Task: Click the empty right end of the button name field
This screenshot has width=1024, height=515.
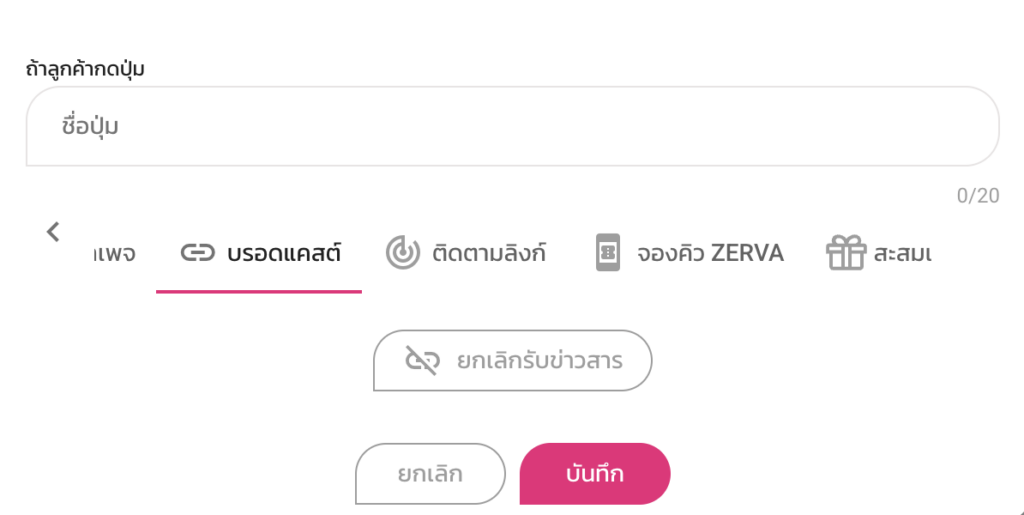Action: (x=900, y=127)
